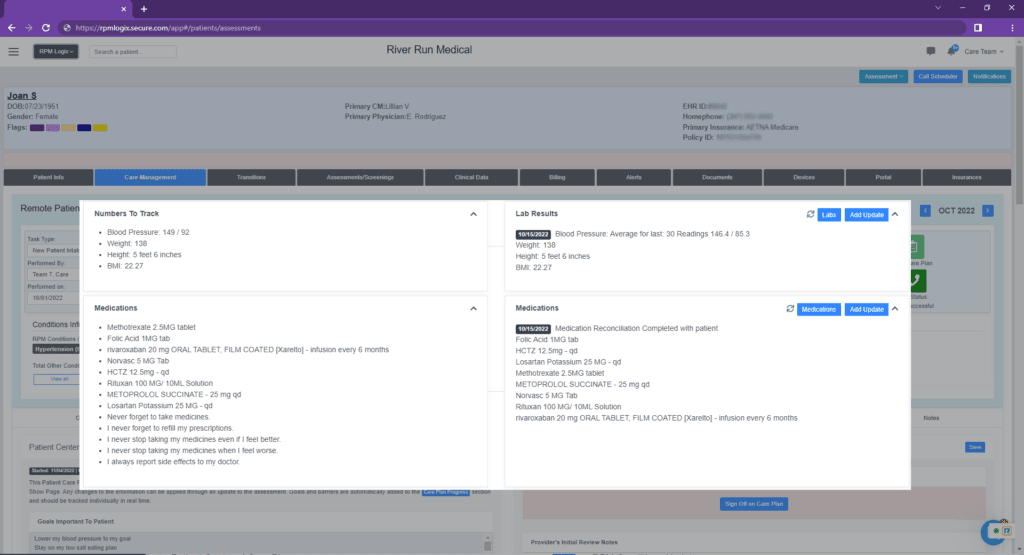Open the Clinical Data tab
This screenshot has width=1024, height=555.
tap(472, 177)
